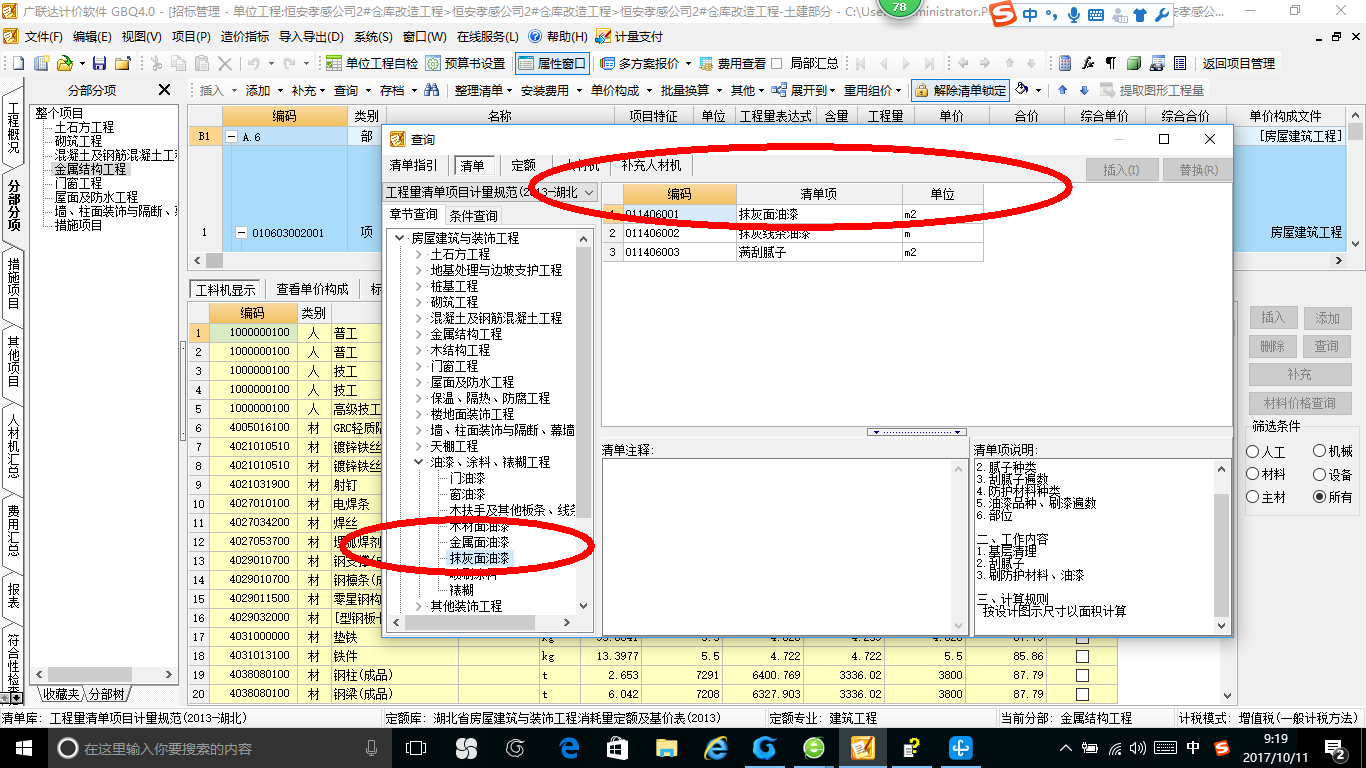This screenshot has height=768, width=1366.
Task: Select the 满刮腻子 row in results table
Action: coord(792,252)
